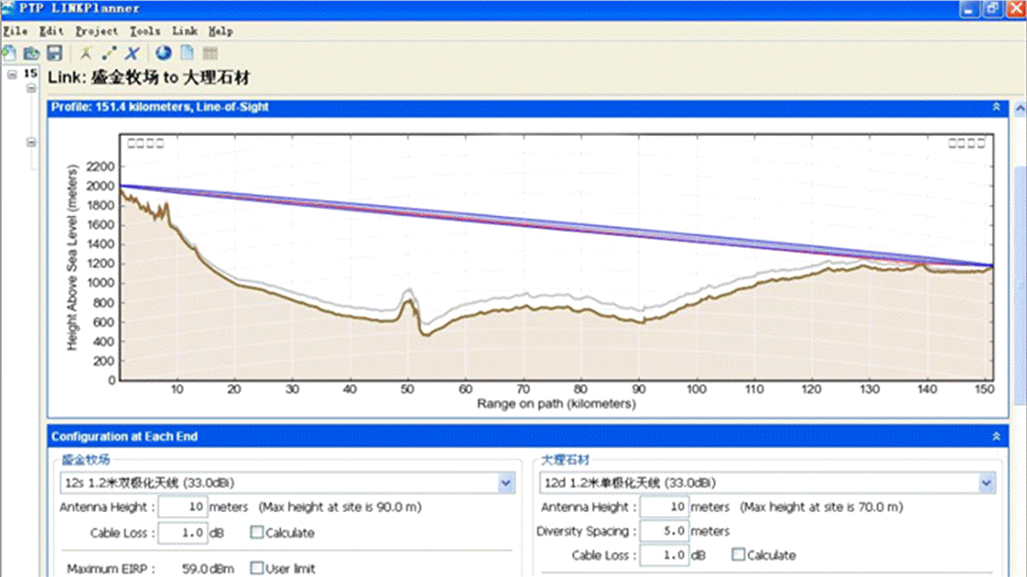Collapse the Profile panel with chevron
This screenshot has height=577, width=1027.
(996, 107)
